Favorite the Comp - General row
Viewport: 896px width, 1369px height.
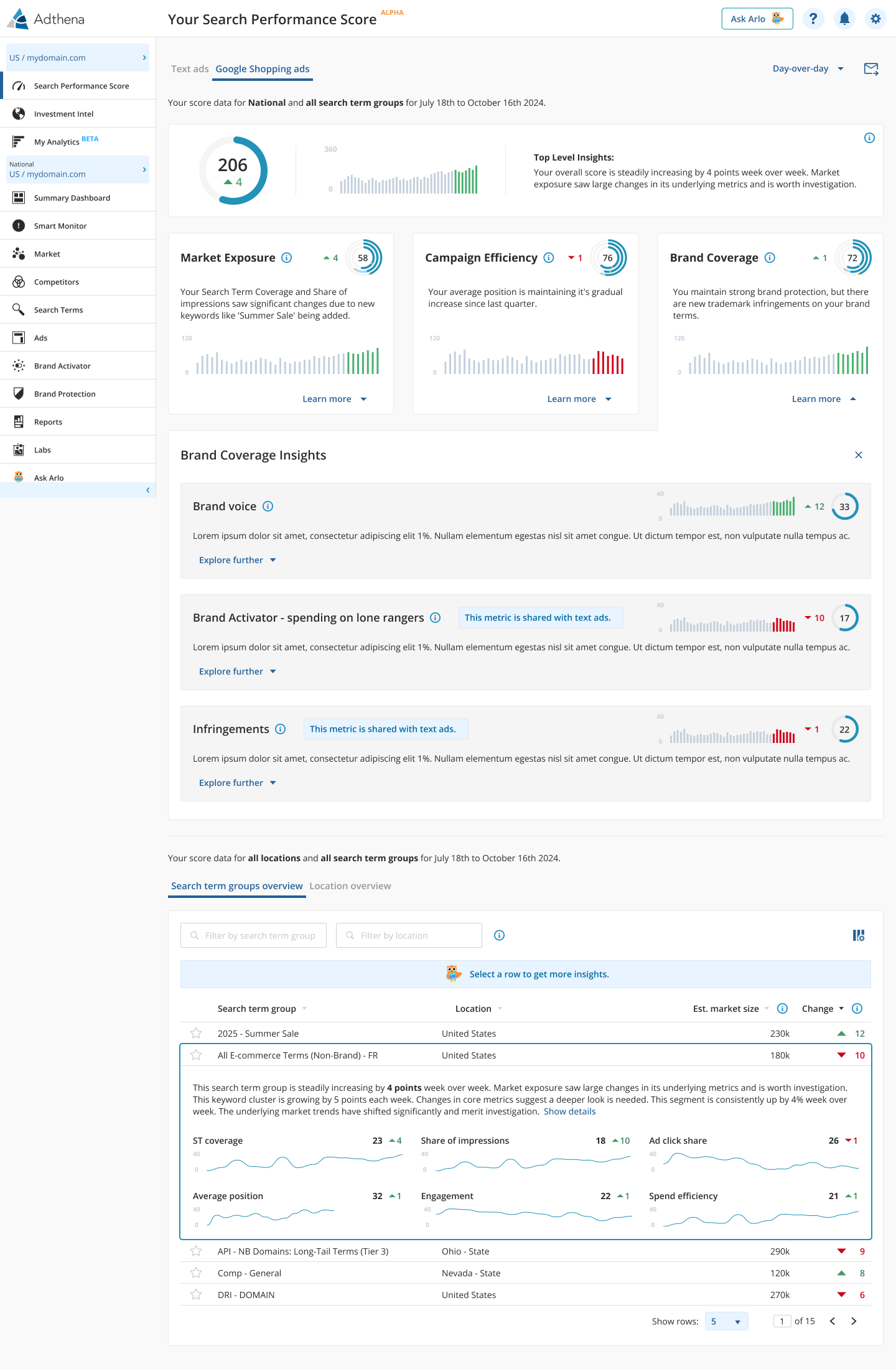click(x=196, y=1273)
